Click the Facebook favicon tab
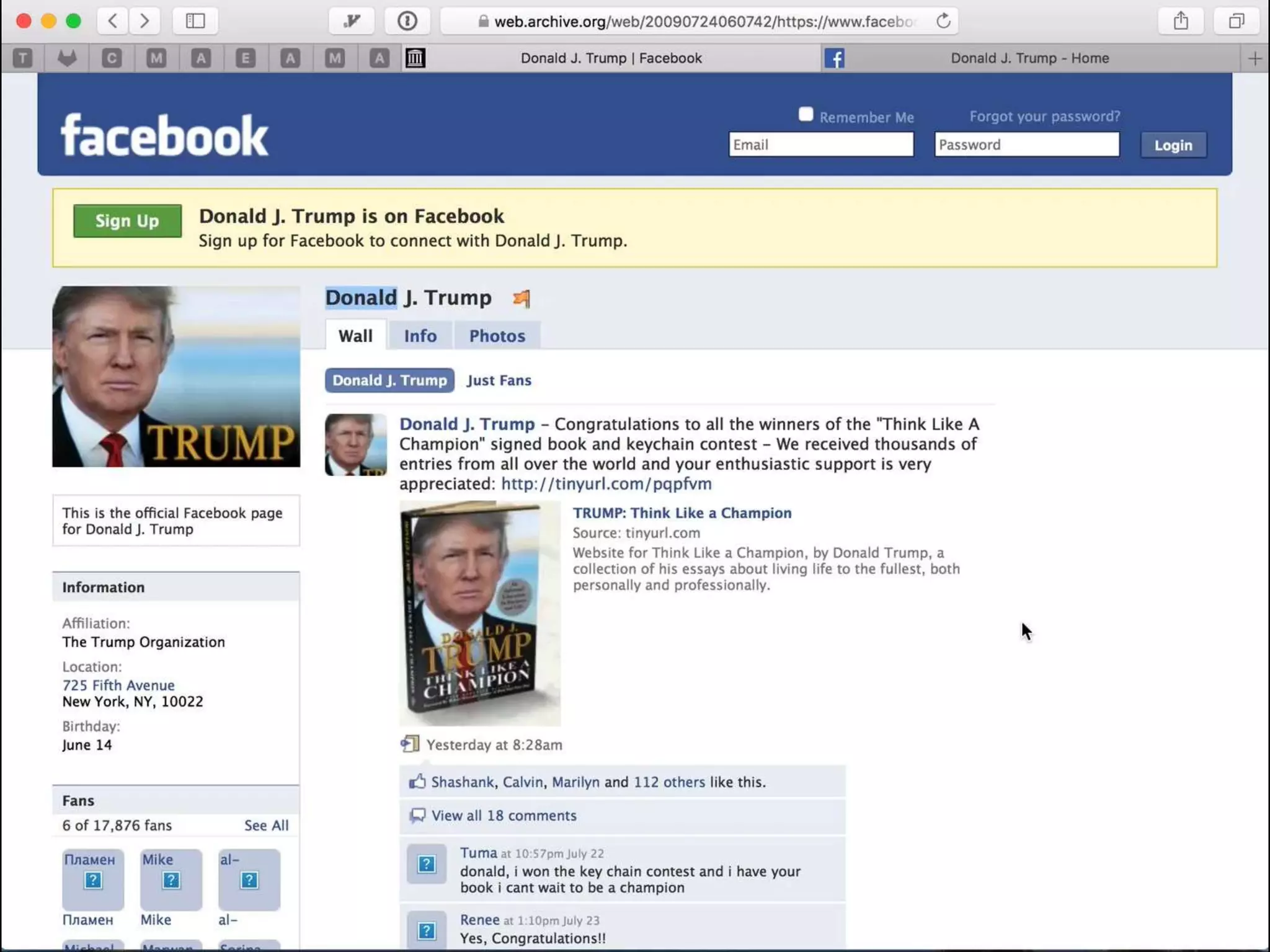This screenshot has height=952, width=1270. pos(834,58)
